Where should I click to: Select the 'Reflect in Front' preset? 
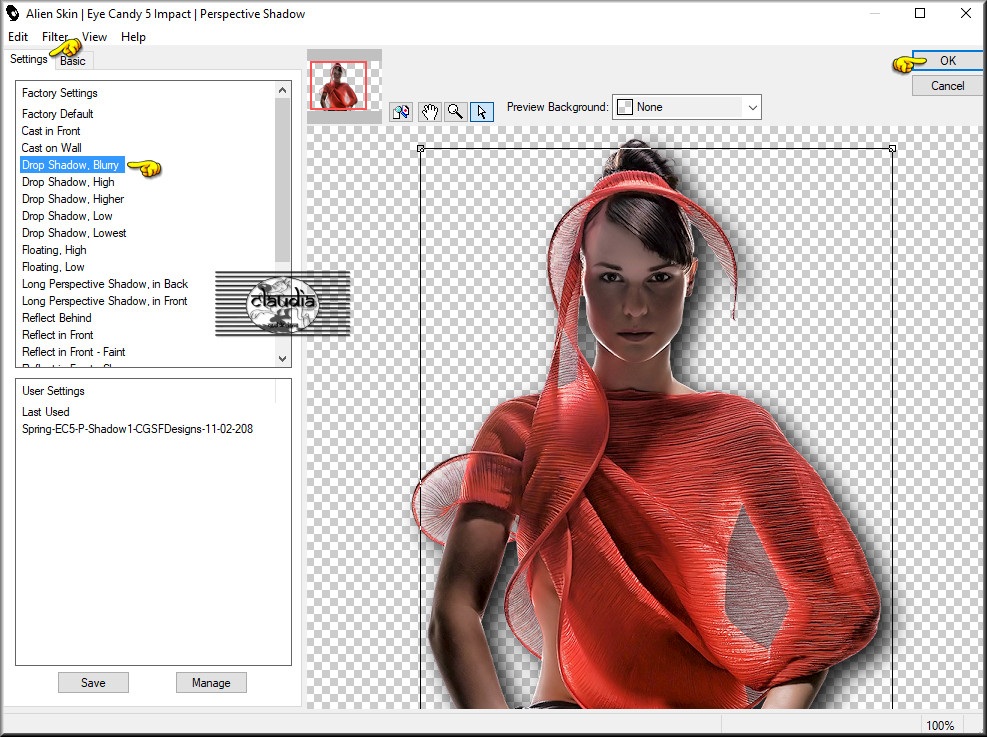[57, 335]
